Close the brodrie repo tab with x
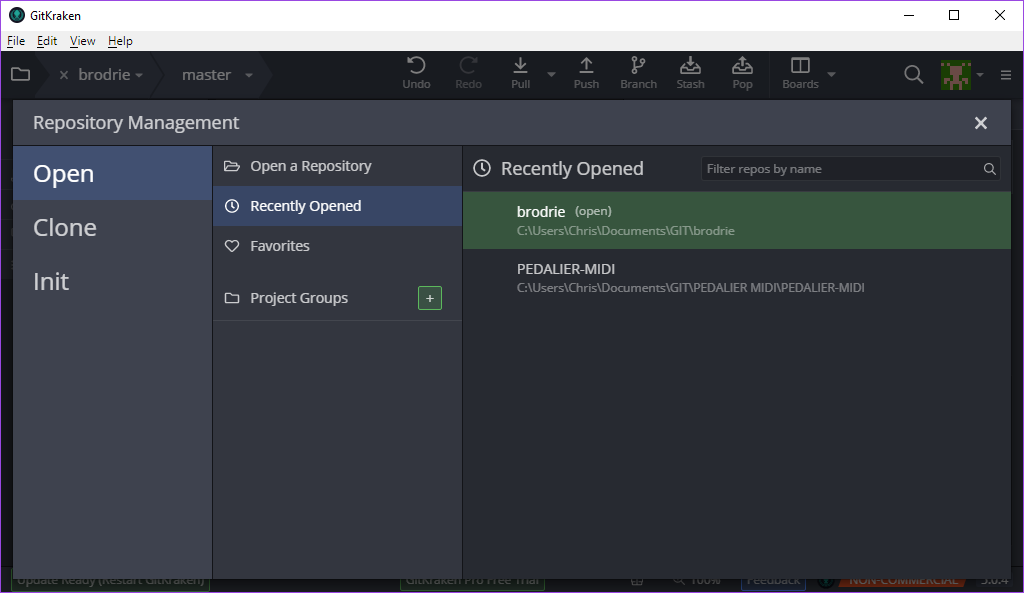The width and height of the screenshot is (1024, 593). click(64, 75)
